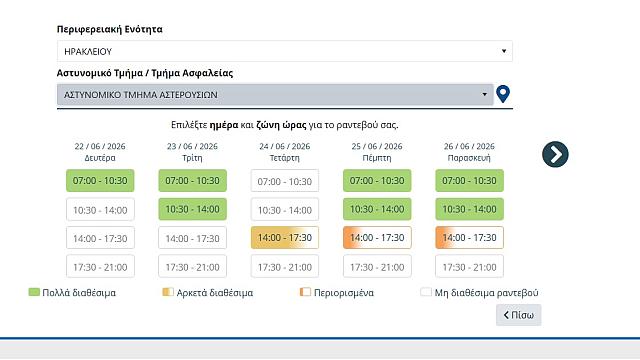Click the green Πολλά διαθέσιμα legend swatch

tap(34, 292)
